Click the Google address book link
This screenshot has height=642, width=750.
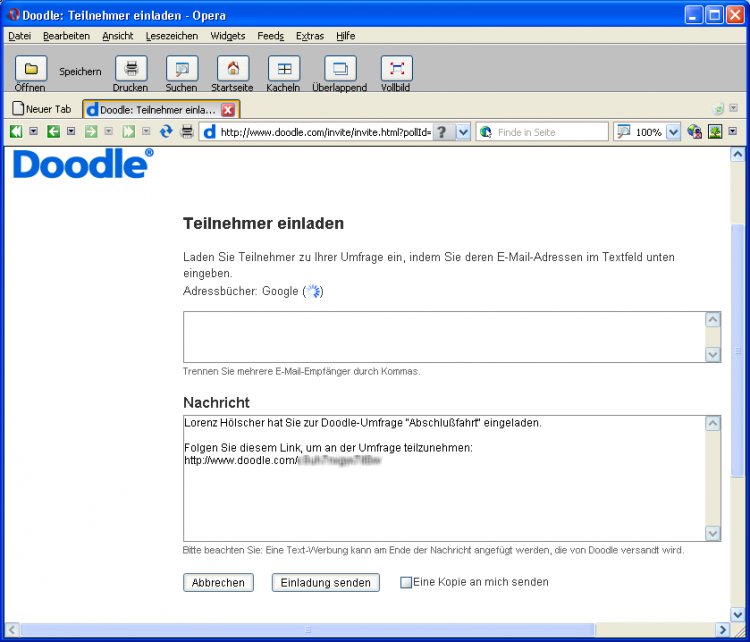pyautogui.click(x=280, y=291)
